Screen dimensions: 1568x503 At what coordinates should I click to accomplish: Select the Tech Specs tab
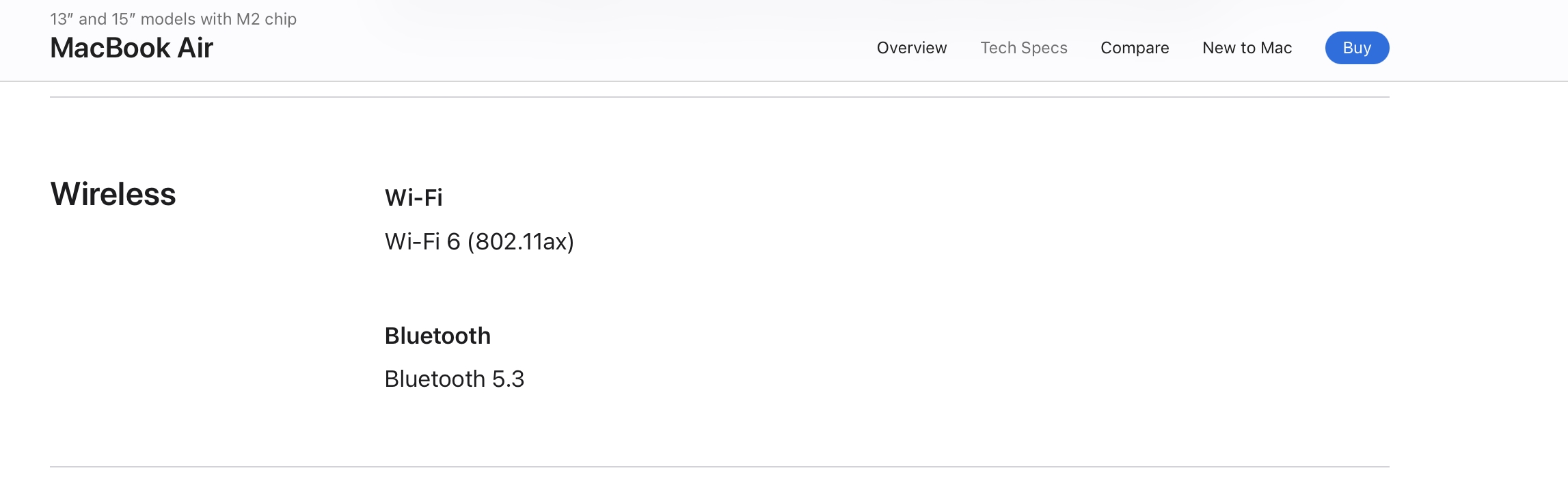(1023, 48)
